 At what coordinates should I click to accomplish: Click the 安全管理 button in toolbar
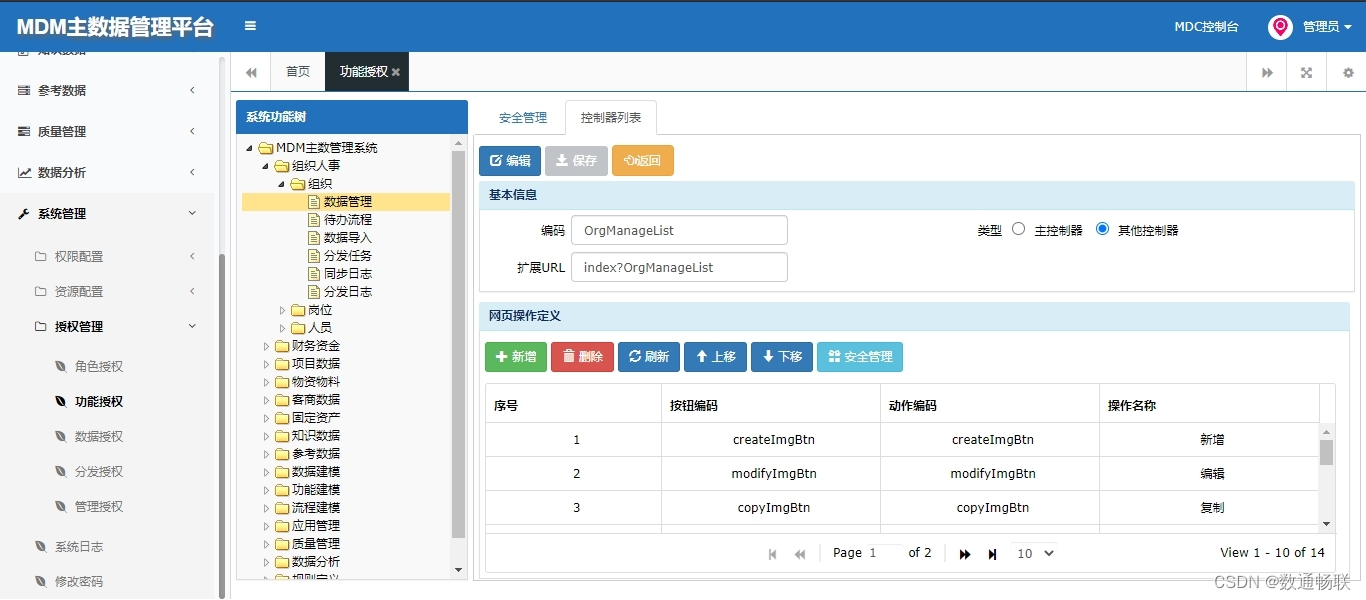click(x=860, y=357)
